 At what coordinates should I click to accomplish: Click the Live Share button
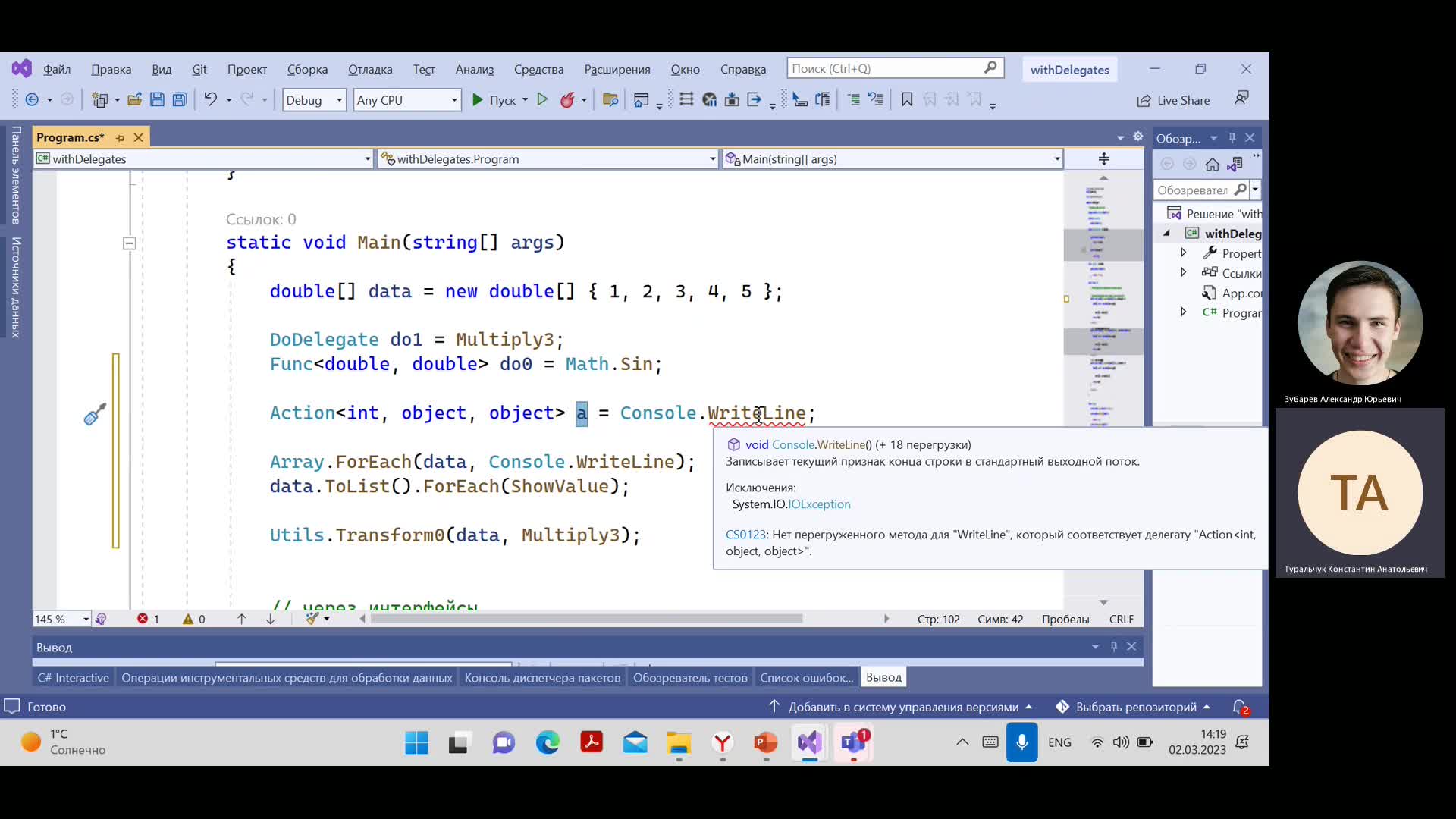point(1173,100)
